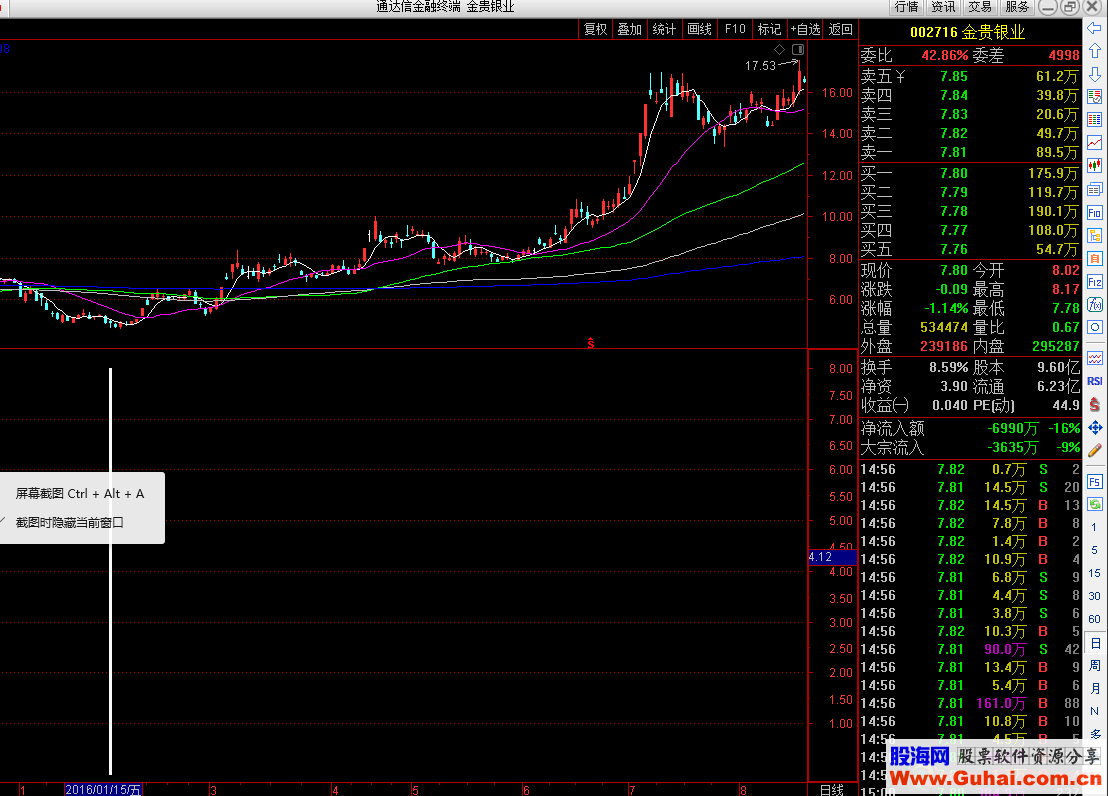Click the 卖五 price 7.85

[954, 76]
